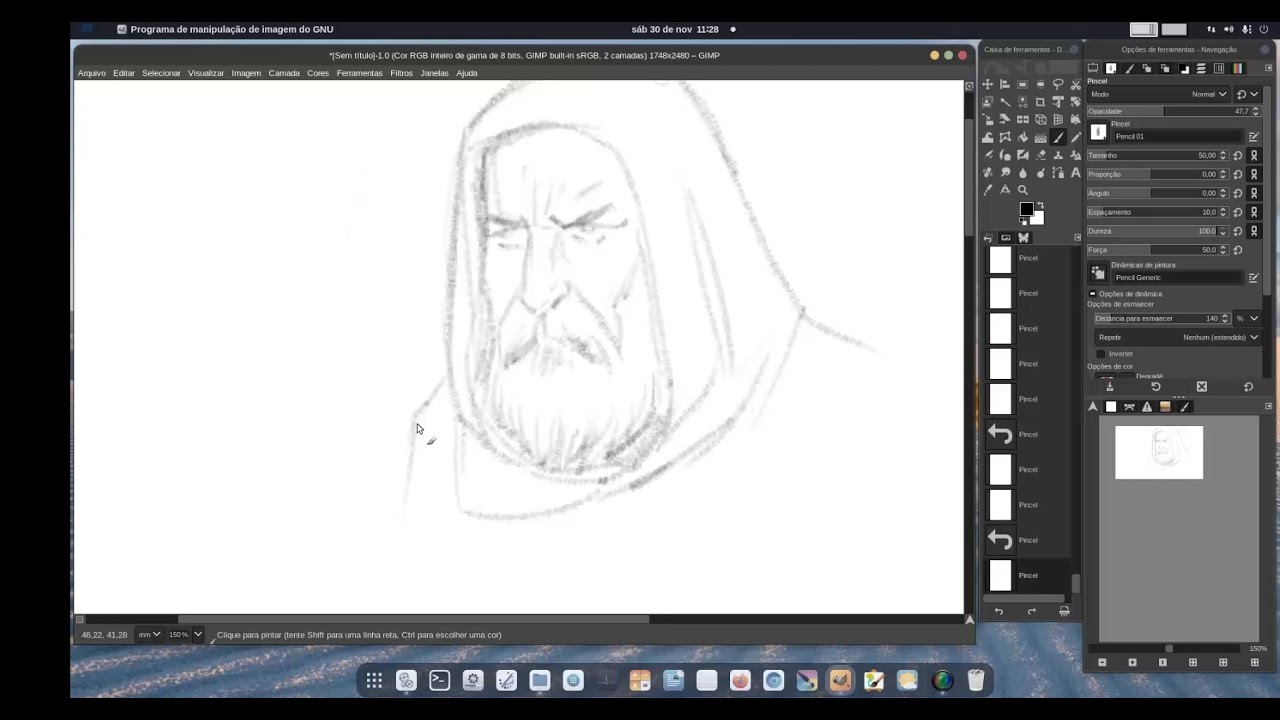1280x720 pixels.
Task: Toggle link of Ângulo to brush default
Action: pyautogui.click(x=1253, y=193)
